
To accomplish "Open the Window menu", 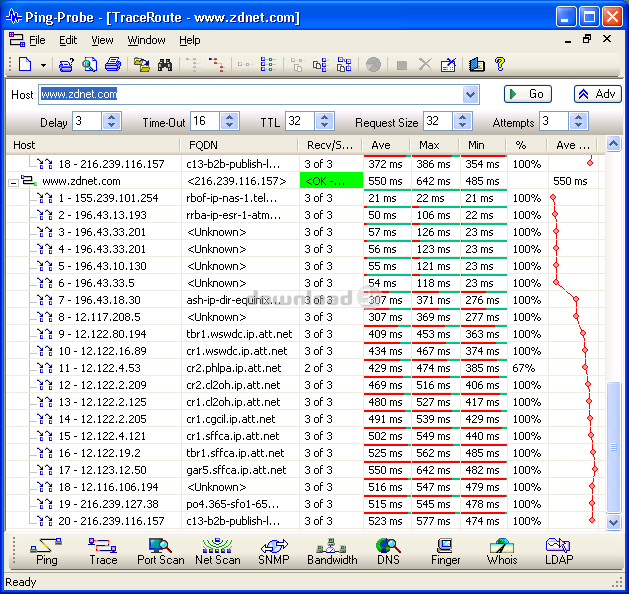I will [146, 40].
